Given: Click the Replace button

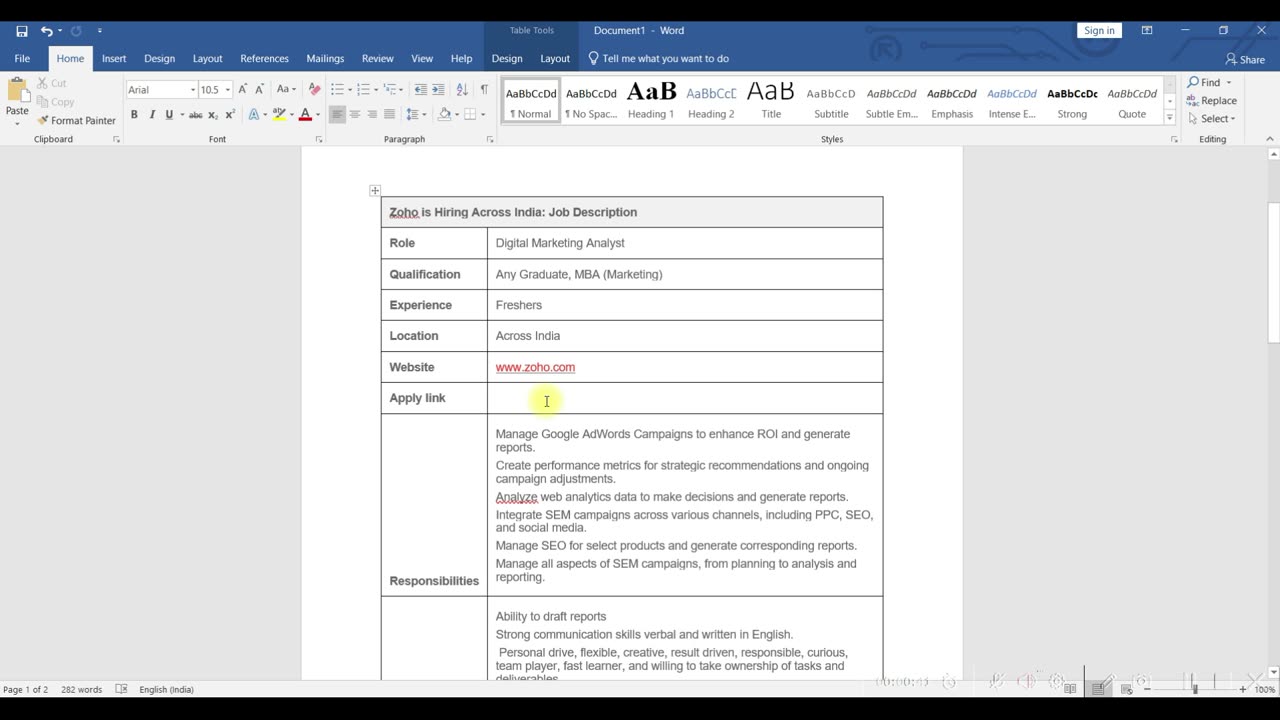Looking at the screenshot, I should click(x=1212, y=100).
